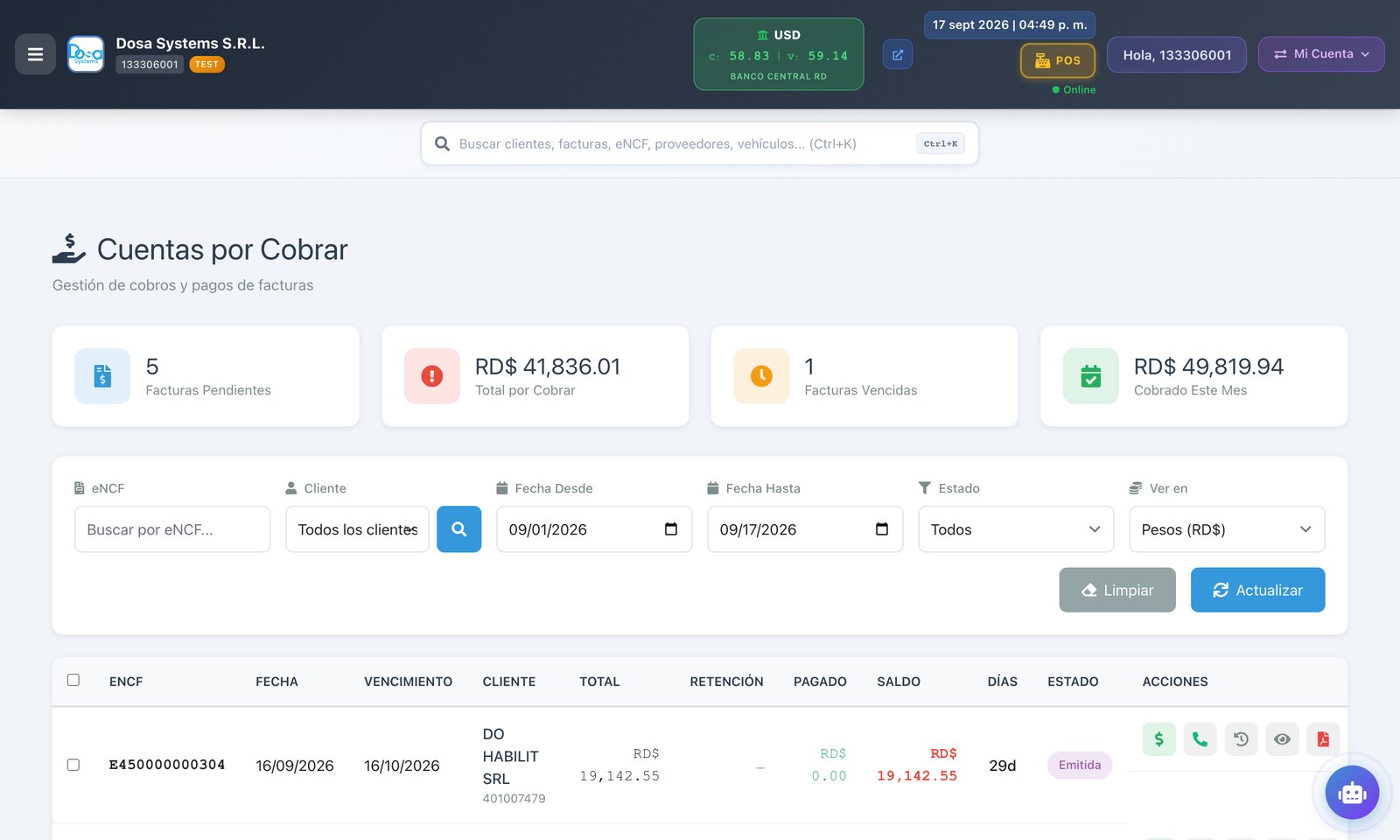This screenshot has width=1400, height=840.
Task: Click the blue client search button
Action: [x=459, y=529]
